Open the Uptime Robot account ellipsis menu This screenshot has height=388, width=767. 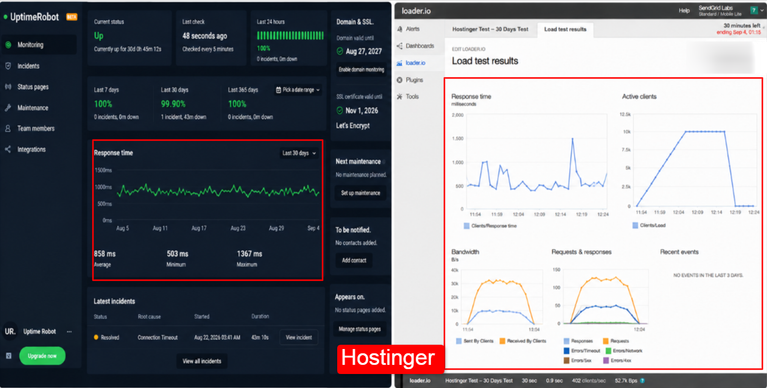pos(69,331)
